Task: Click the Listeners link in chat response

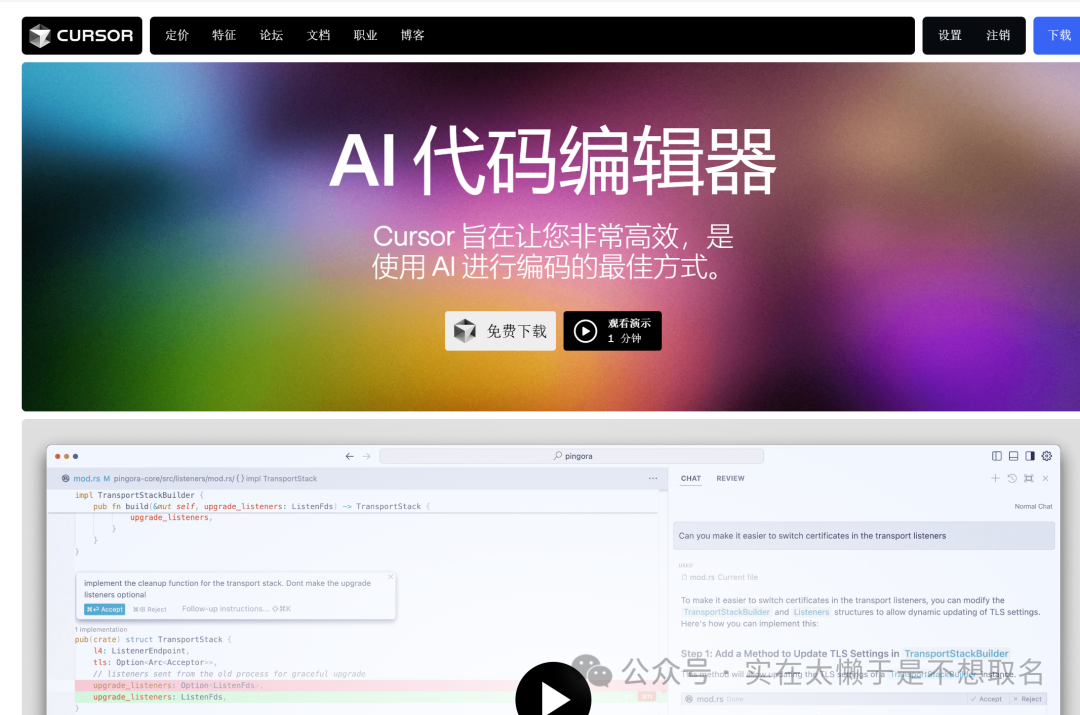Action: tap(811, 612)
